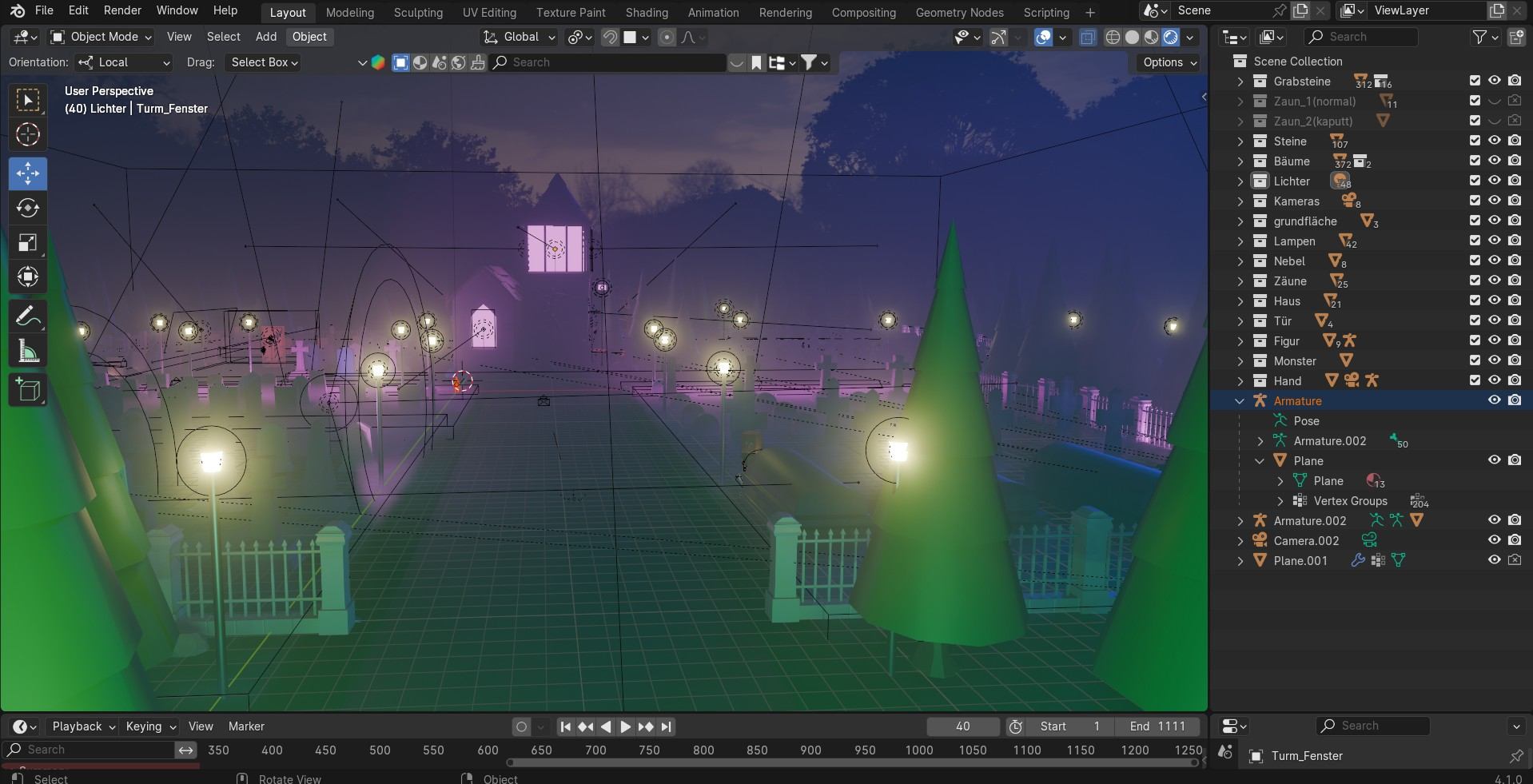
Task: Open the Object menu in viewport header
Action: coord(309,37)
